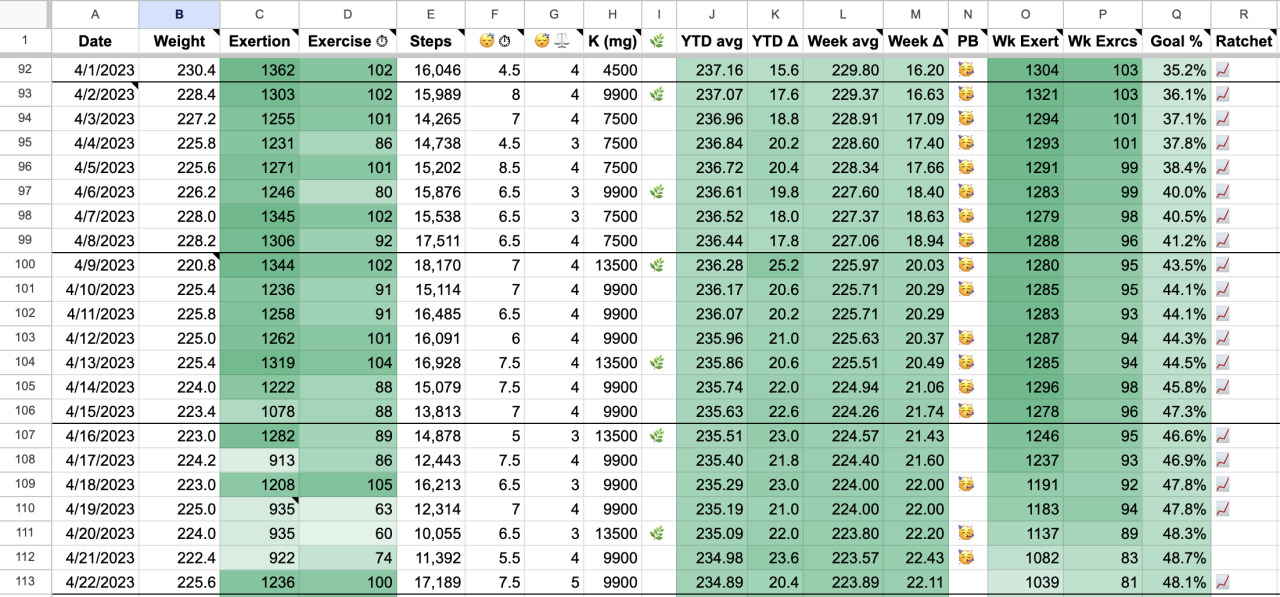Click the leaf emoji in row 93
This screenshot has width=1280, height=597.
click(x=658, y=94)
